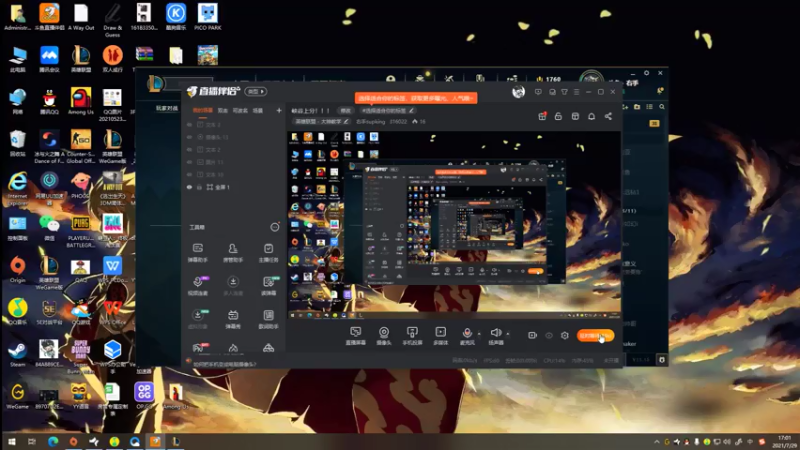
Task: Dismiss the orange tag suggestion tooltip
Action: click(416, 98)
